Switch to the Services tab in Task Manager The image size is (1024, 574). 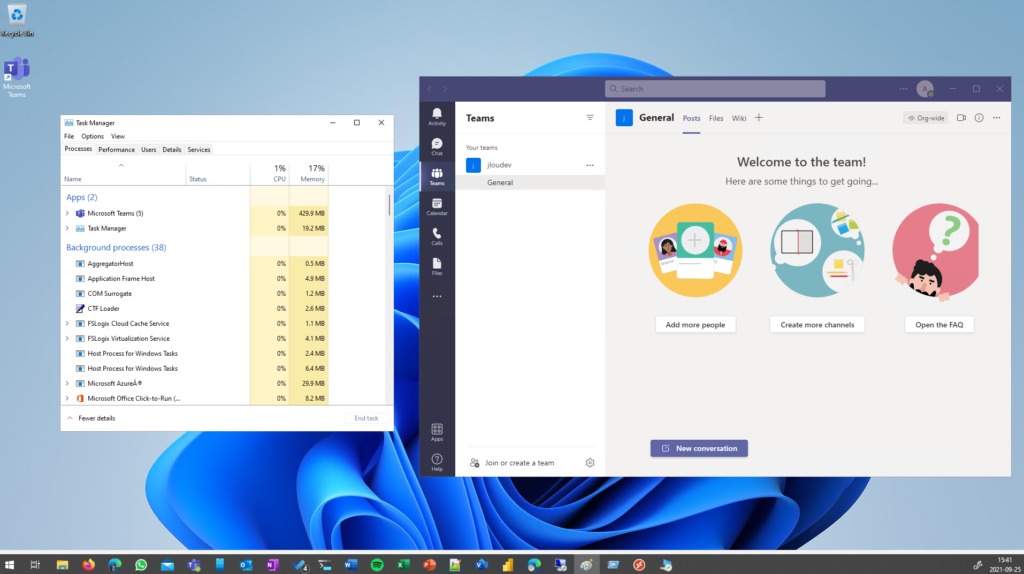pyautogui.click(x=199, y=150)
